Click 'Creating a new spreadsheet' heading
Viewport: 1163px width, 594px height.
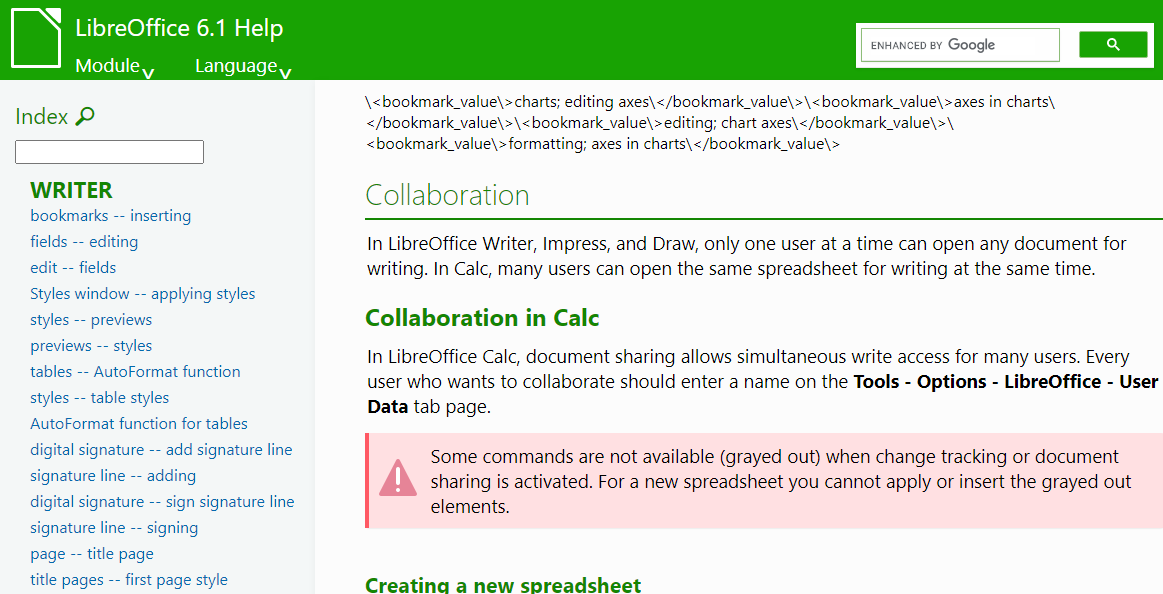pos(503,584)
